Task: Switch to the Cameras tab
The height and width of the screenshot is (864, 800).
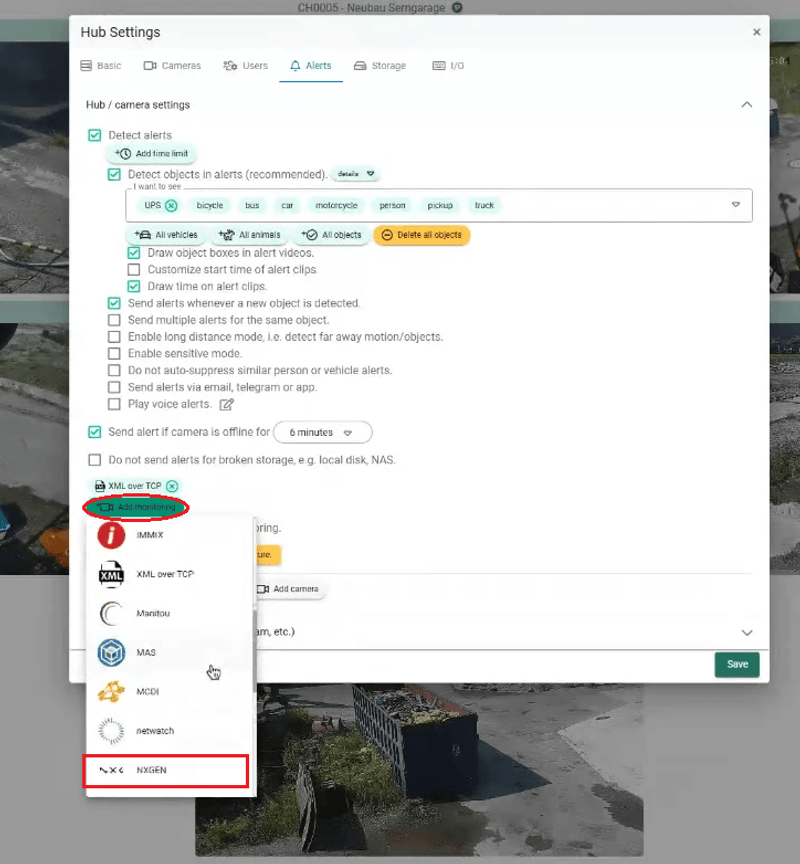Action: tap(172, 66)
